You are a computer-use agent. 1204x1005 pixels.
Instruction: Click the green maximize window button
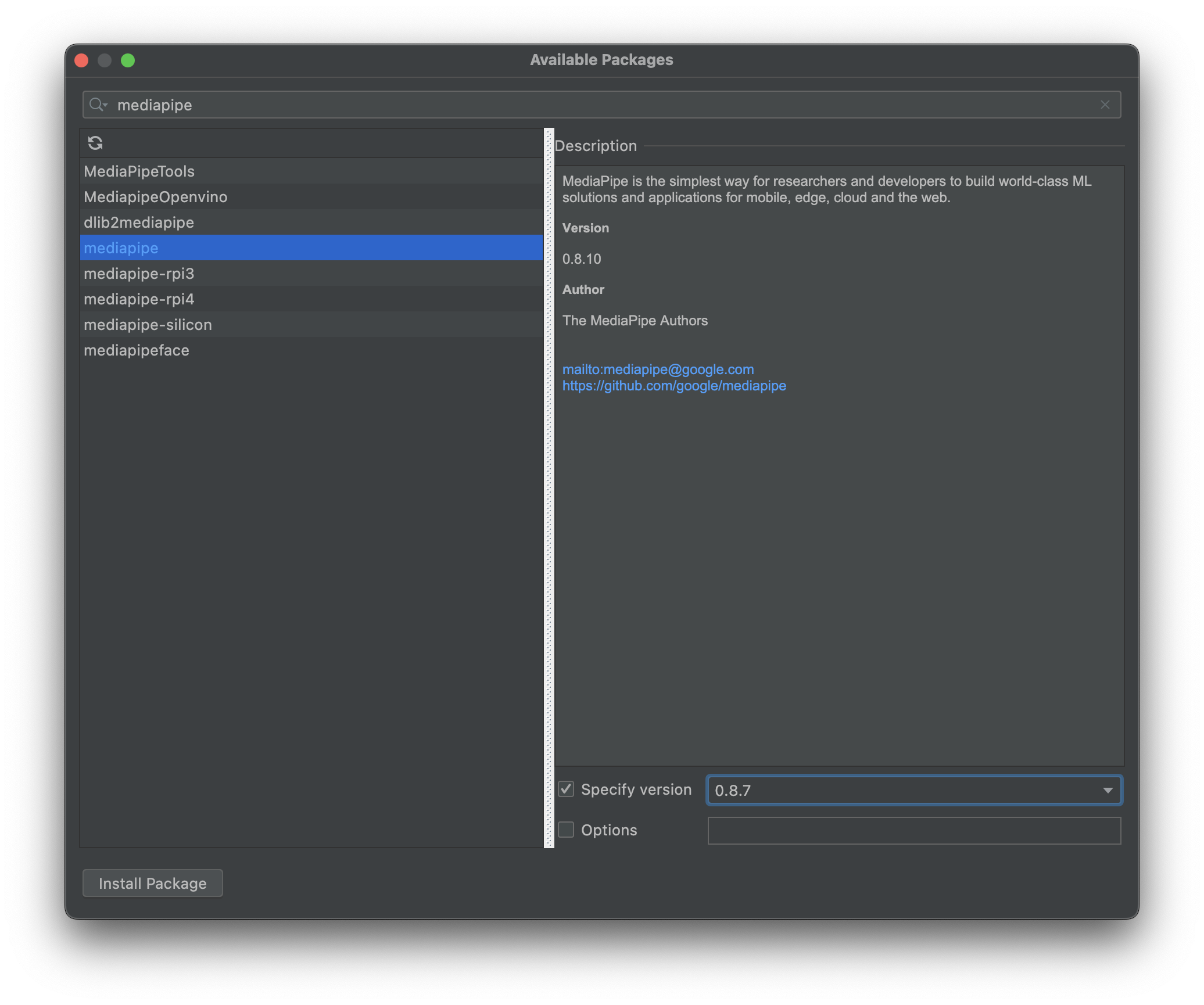coord(128,60)
